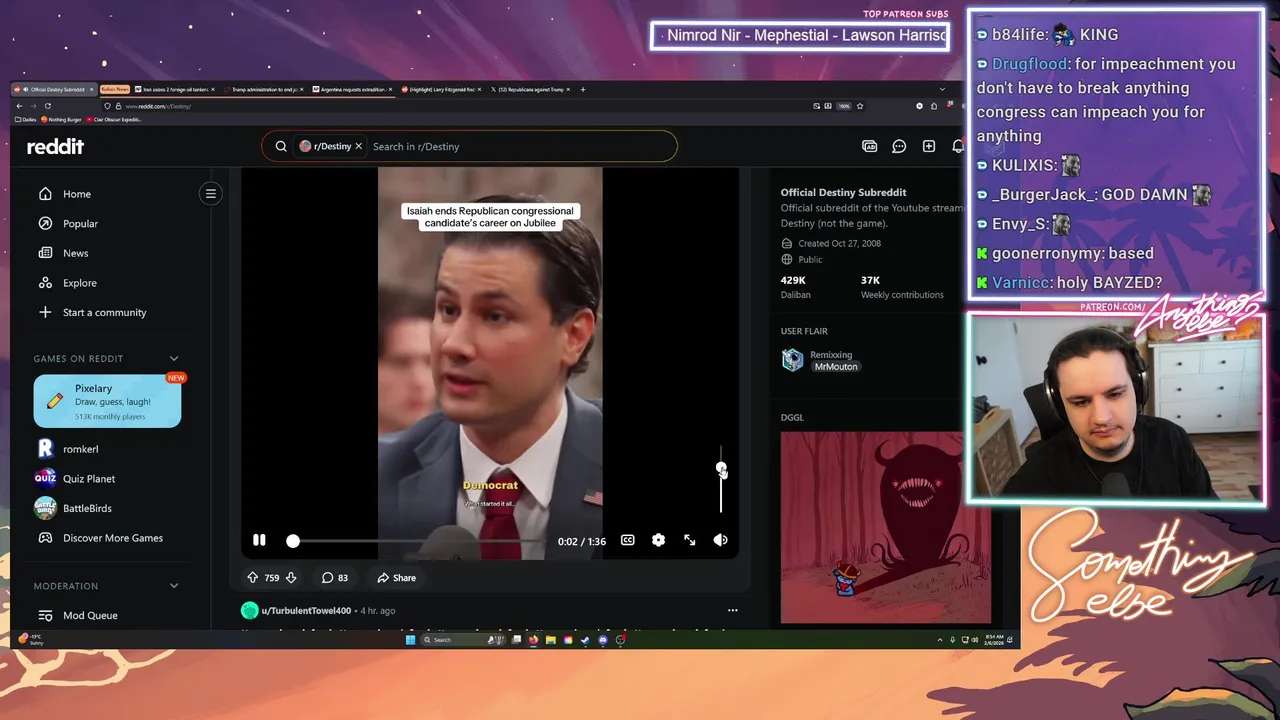Open the 83 comments
This screenshot has height=720, width=1280.
(334, 577)
